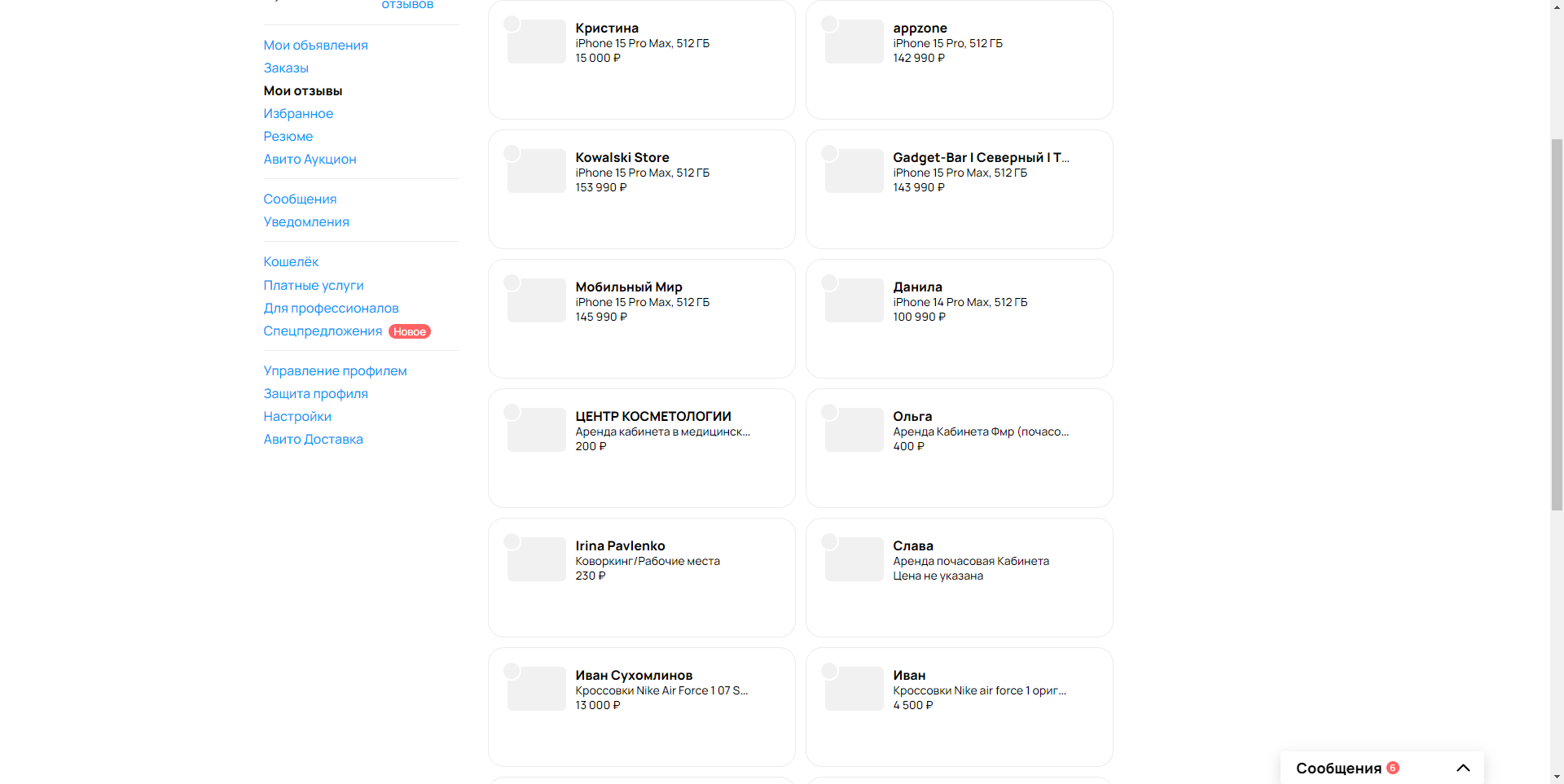Click 'Gadget-Bar I Северный' seller name
The image size is (1564, 784).
click(981, 157)
